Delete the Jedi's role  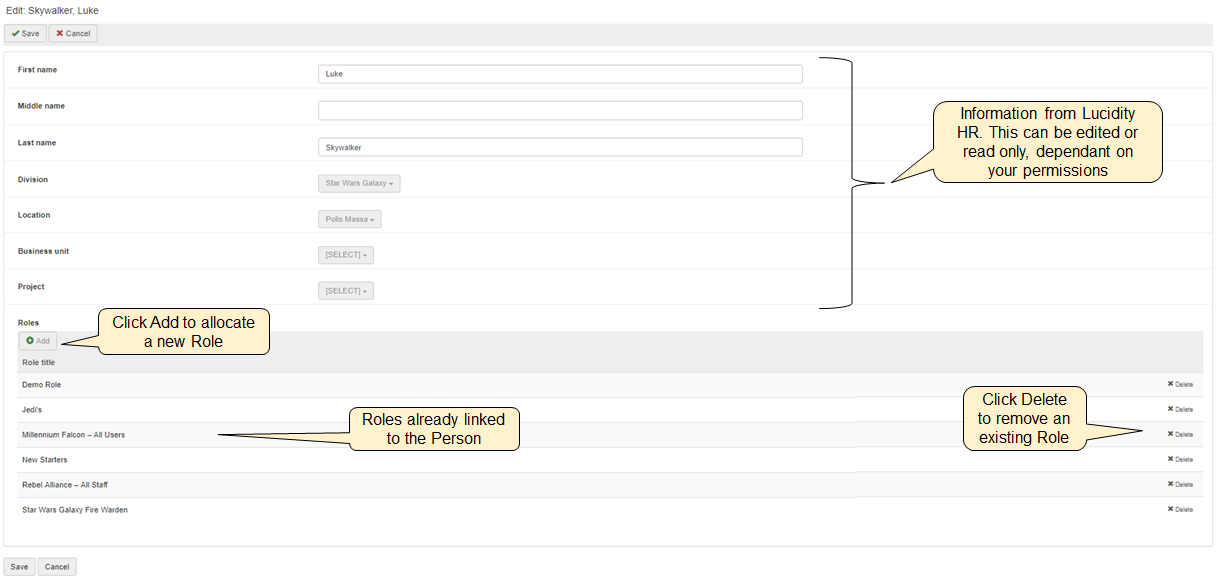click(1180, 409)
